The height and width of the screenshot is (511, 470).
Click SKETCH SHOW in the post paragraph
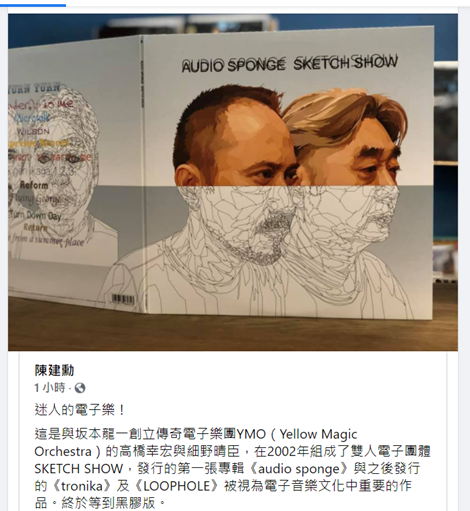click(x=79, y=469)
